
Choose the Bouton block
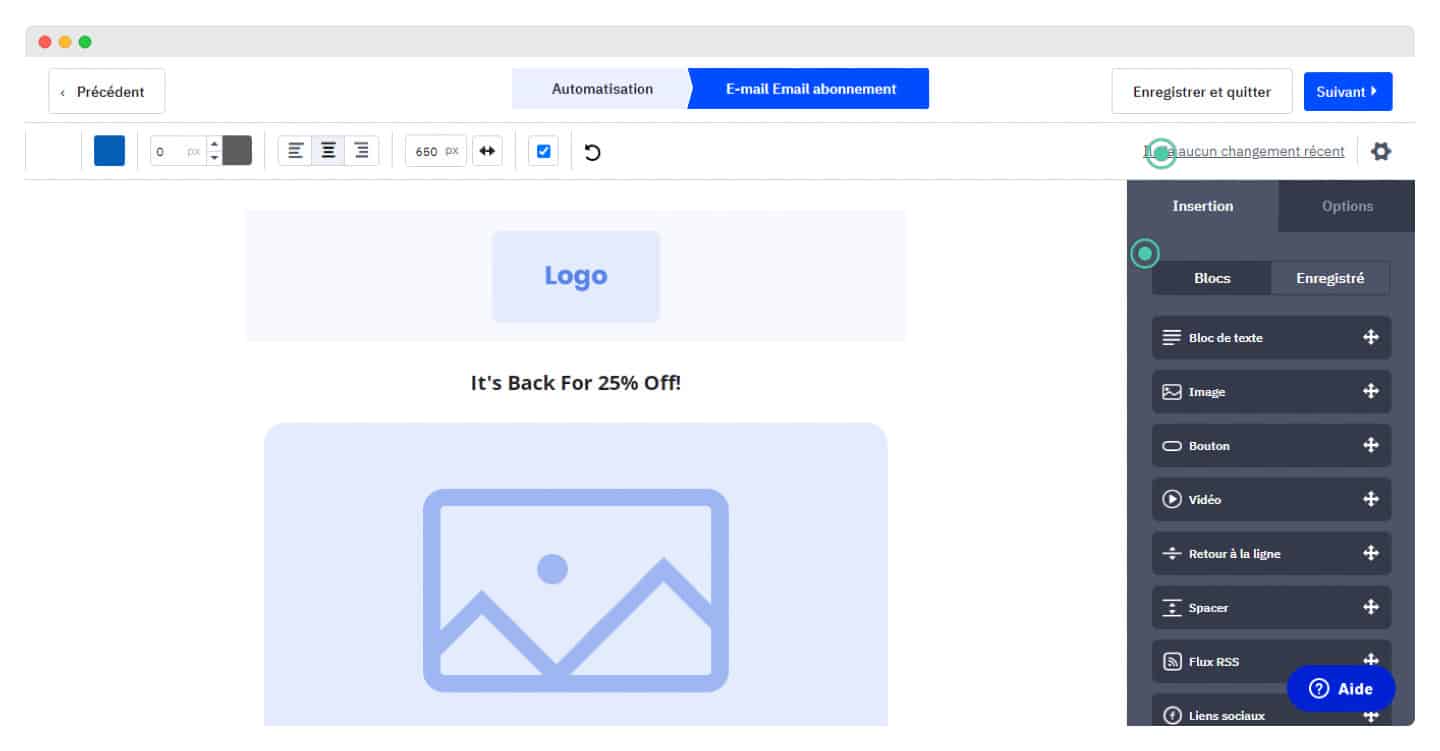click(x=1271, y=446)
